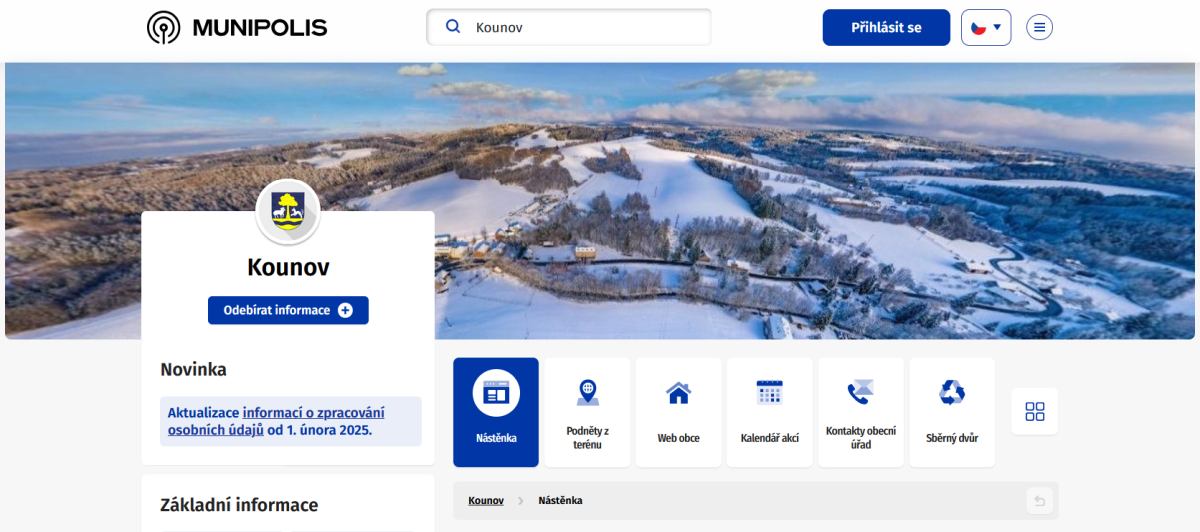This screenshot has width=1200, height=532.
Task: Show all modules with the grid icon
Action: [1034, 411]
